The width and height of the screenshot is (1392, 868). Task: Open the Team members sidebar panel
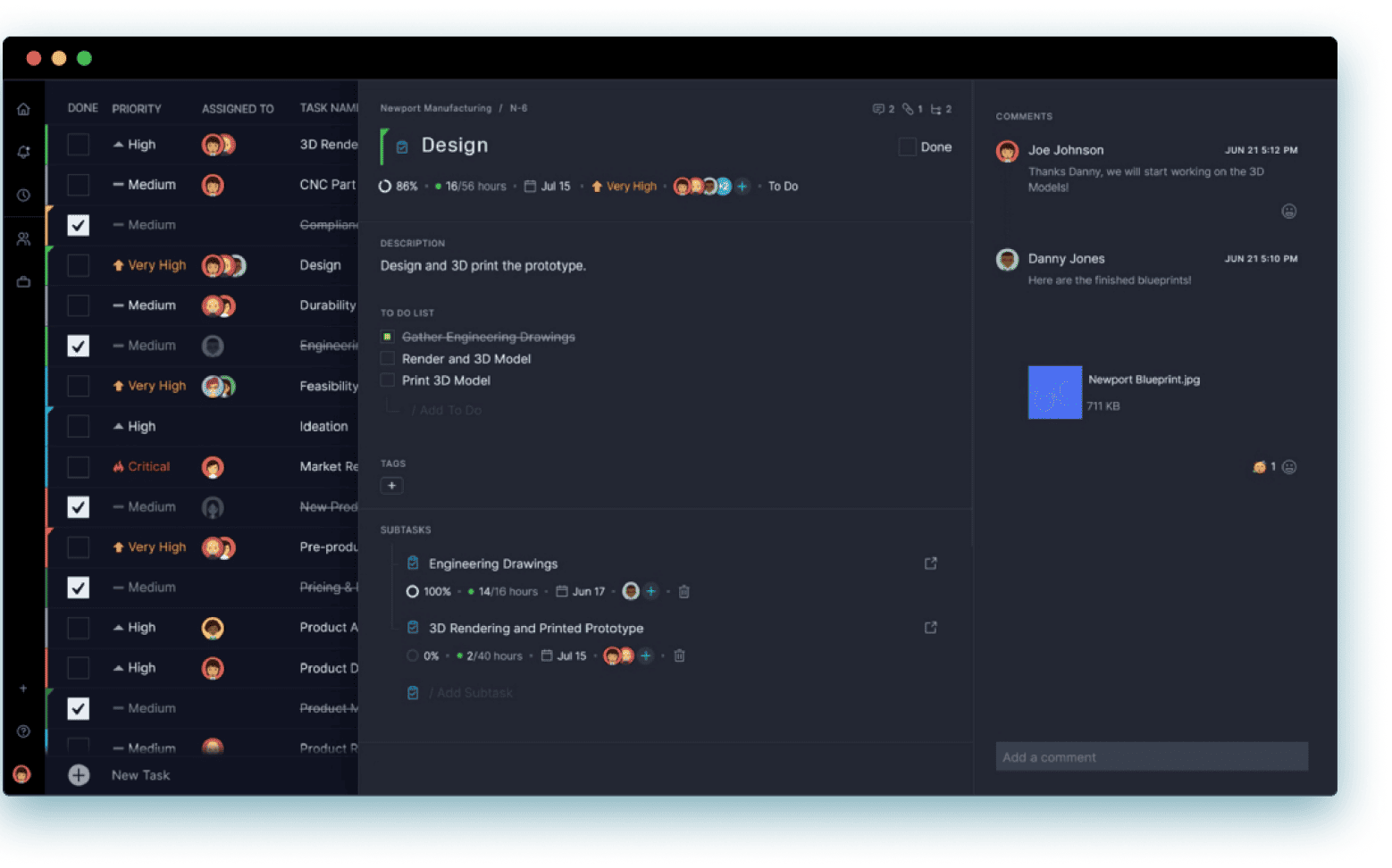(23, 238)
